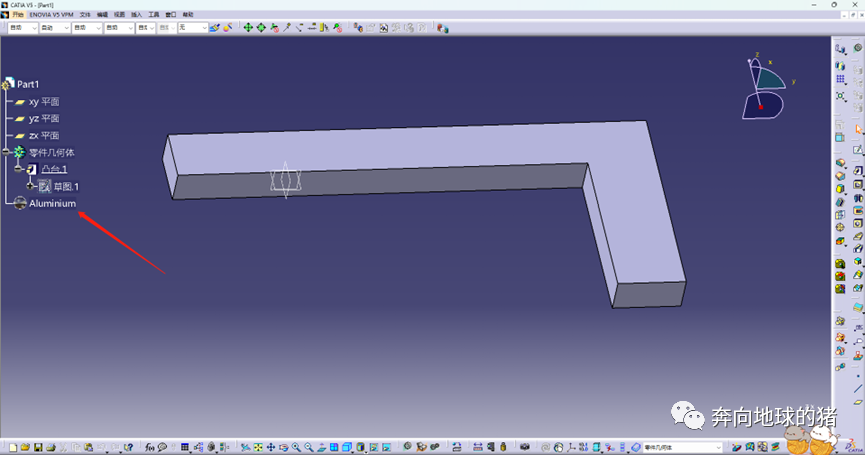The height and width of the screenshot is (455, 865).
Task: Click the Open file folder icon
Action: pos(25,447)
